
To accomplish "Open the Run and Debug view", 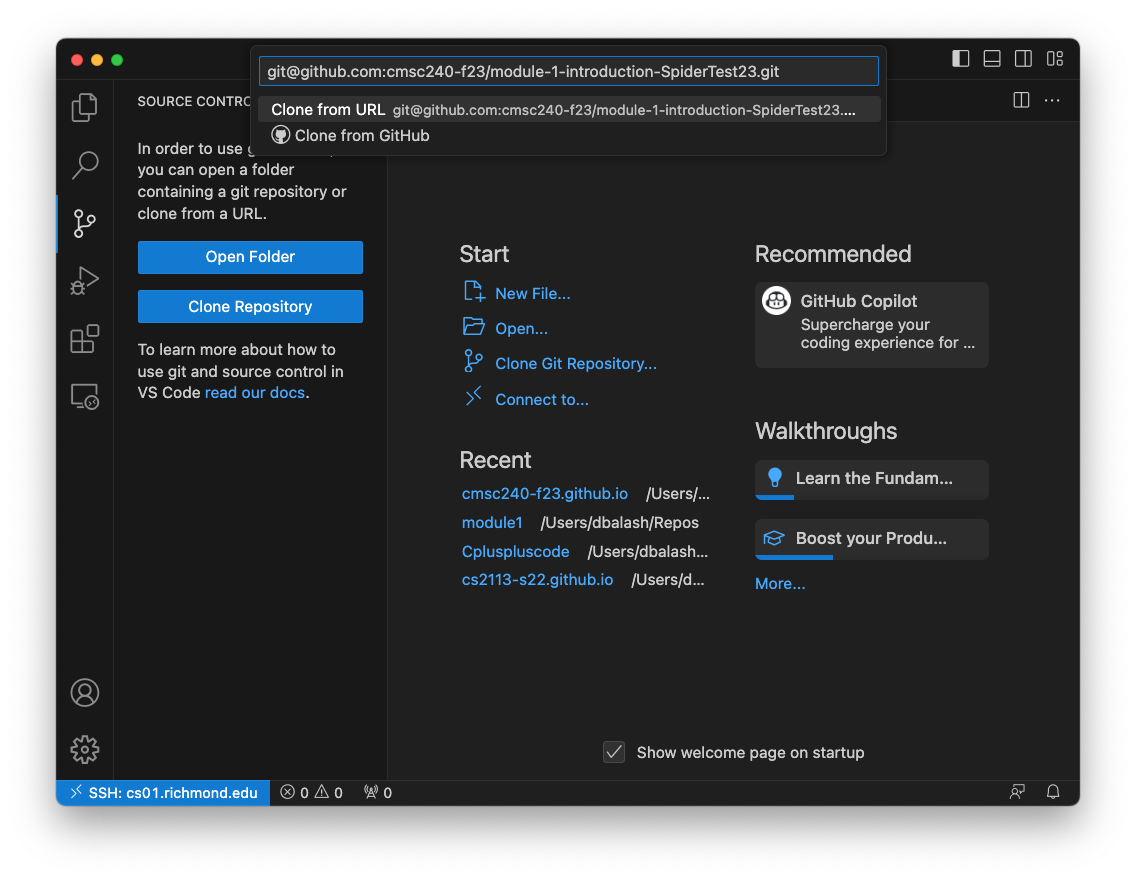I will 85,281.
